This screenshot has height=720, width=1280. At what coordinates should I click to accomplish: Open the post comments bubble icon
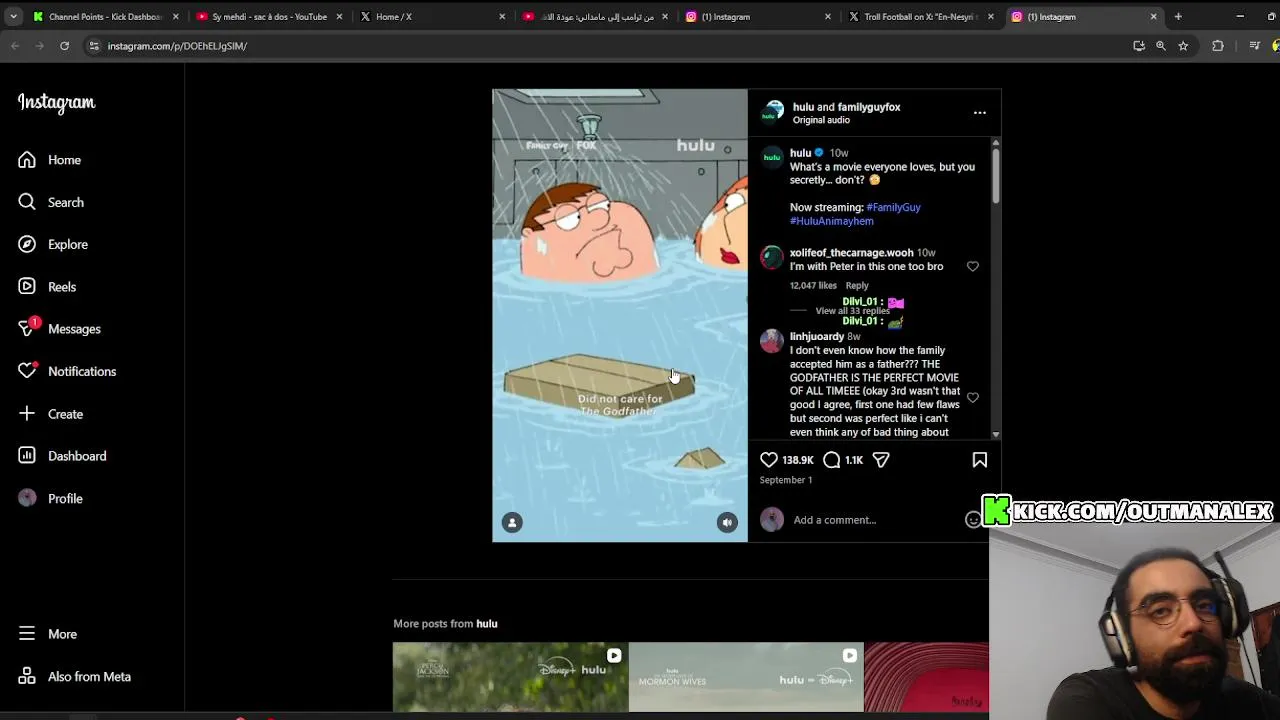click(x=832, y=460)
